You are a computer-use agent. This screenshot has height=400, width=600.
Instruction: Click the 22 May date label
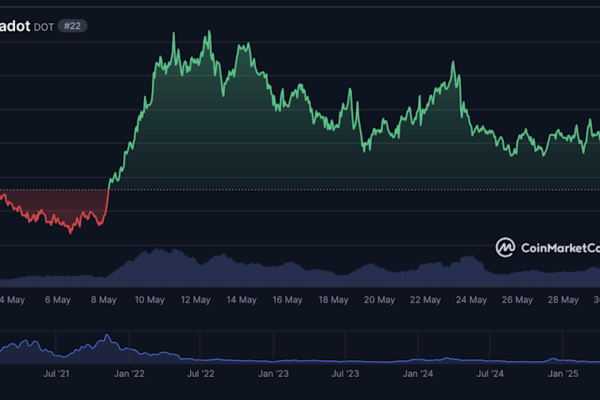425,300
